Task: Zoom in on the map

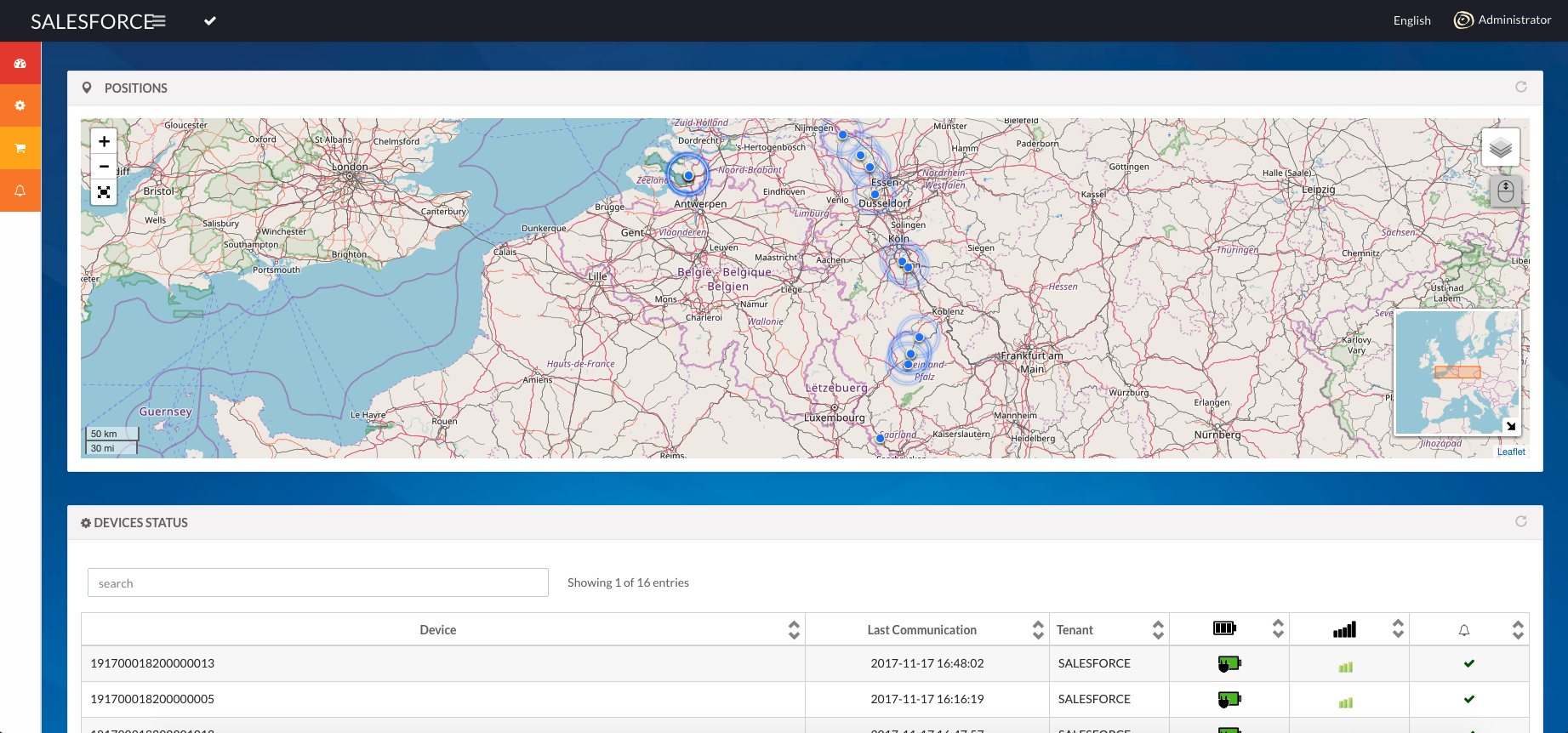Action: tap(104, 141)
